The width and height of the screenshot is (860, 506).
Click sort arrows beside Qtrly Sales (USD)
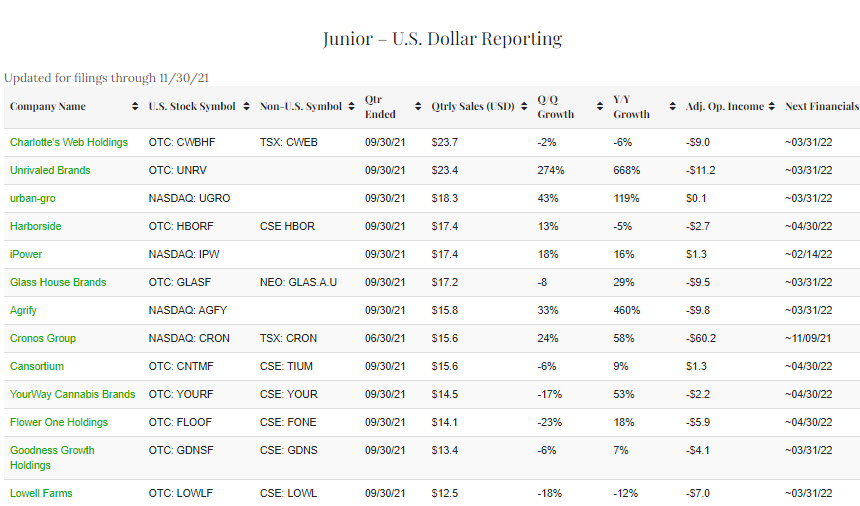[524, 107]
